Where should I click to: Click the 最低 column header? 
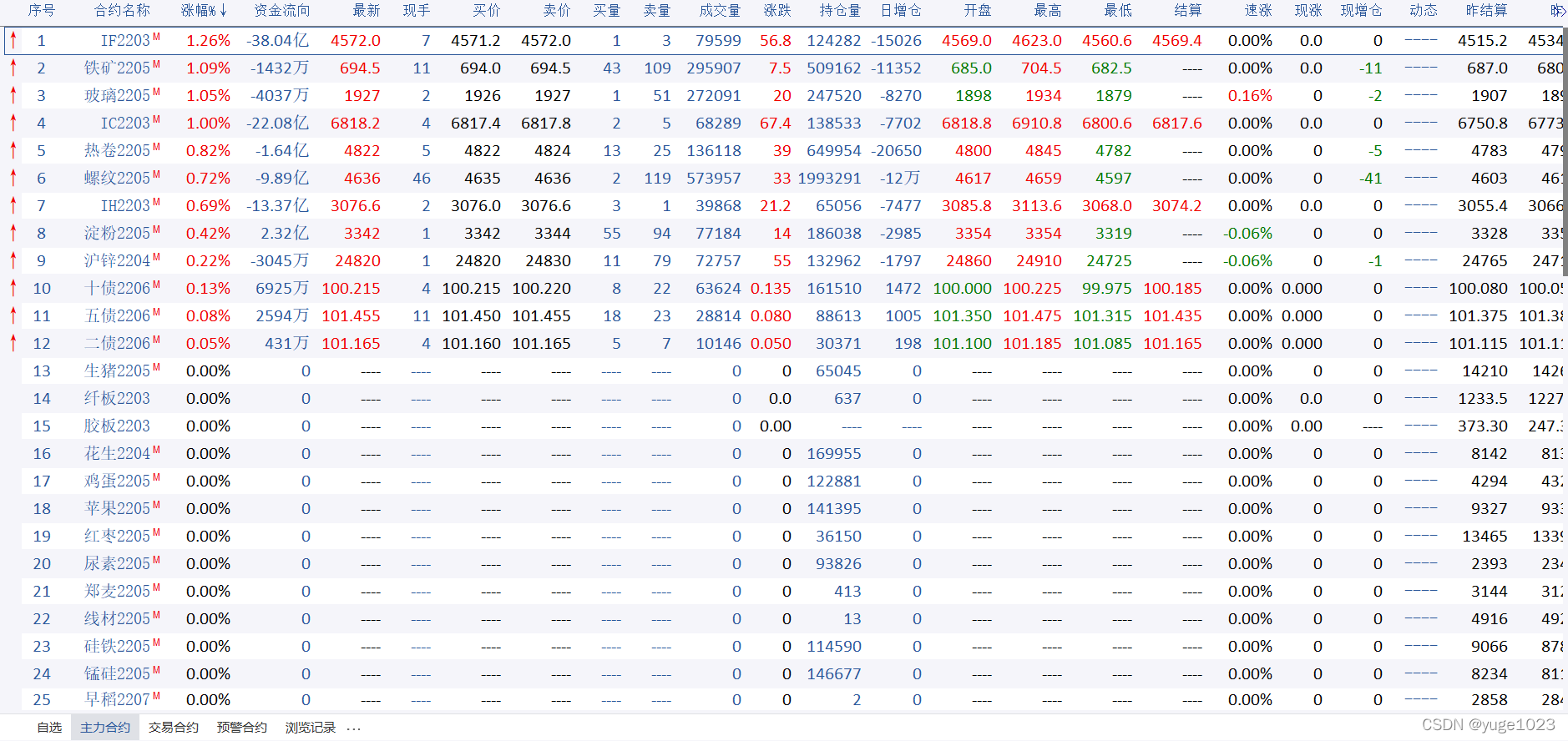click(x=1118, y=10)
